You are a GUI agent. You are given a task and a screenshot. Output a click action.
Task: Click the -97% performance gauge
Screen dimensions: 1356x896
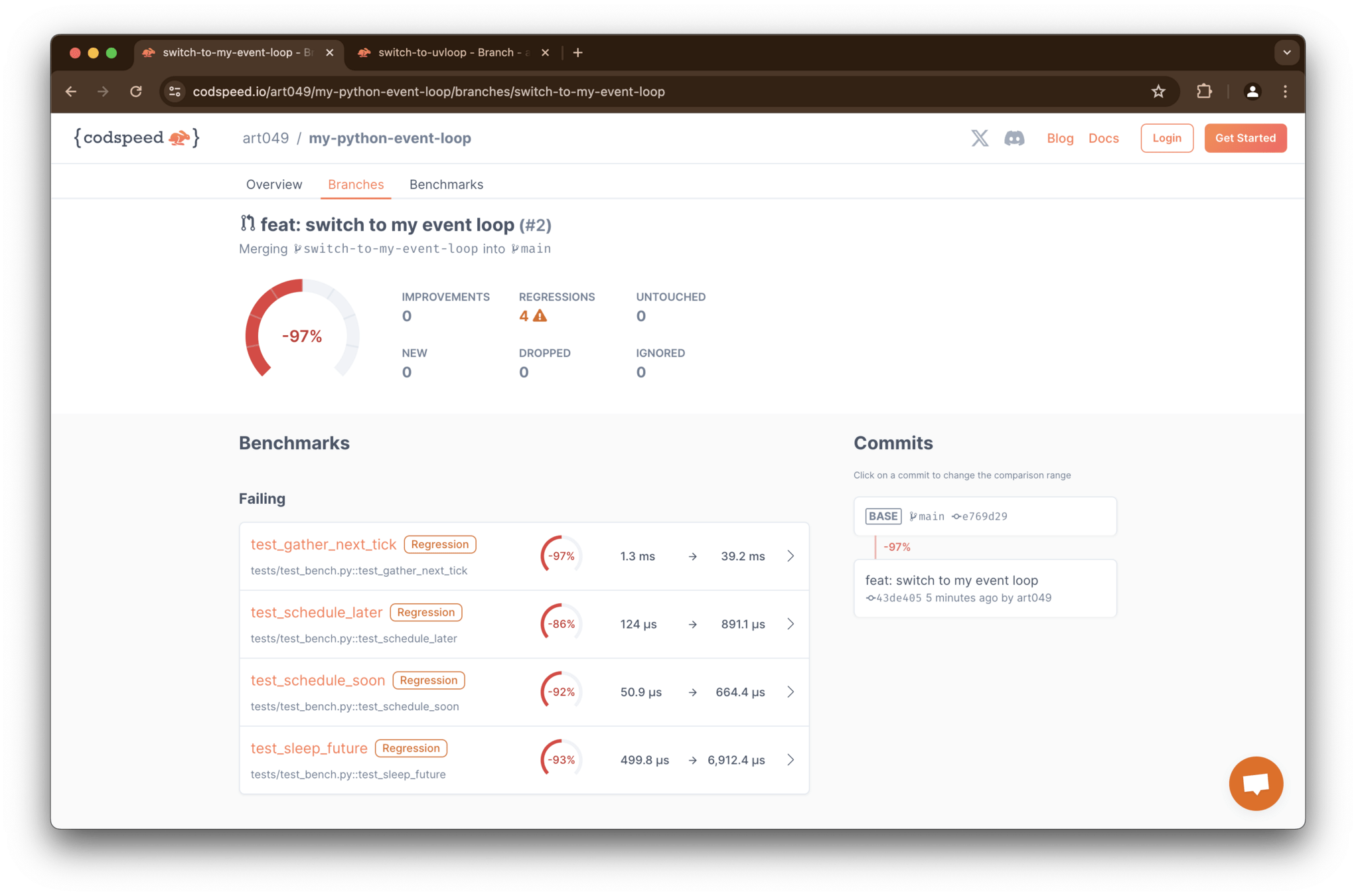(x=302, y=336)
